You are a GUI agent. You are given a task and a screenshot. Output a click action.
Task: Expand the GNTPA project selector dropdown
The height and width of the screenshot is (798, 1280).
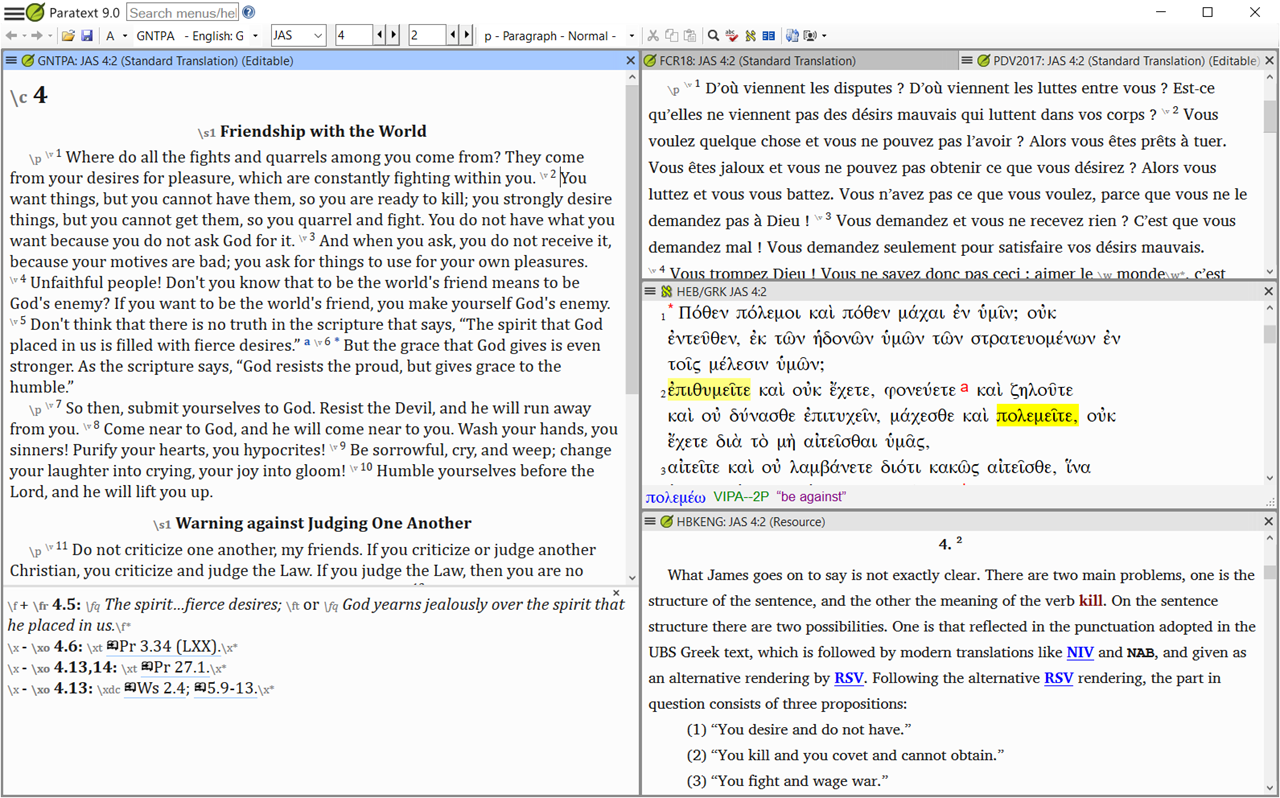pos(255,36)
